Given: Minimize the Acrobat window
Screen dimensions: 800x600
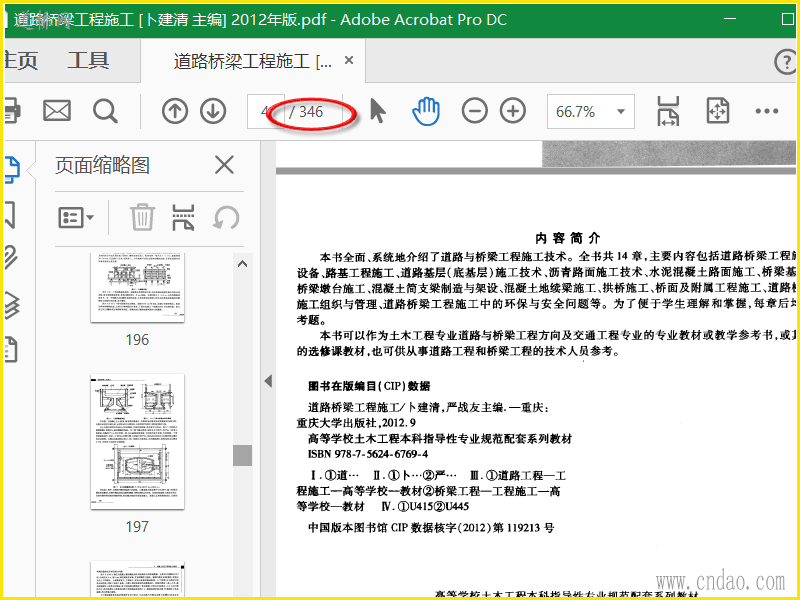Looking at the screenshot, I should point(730,19).
